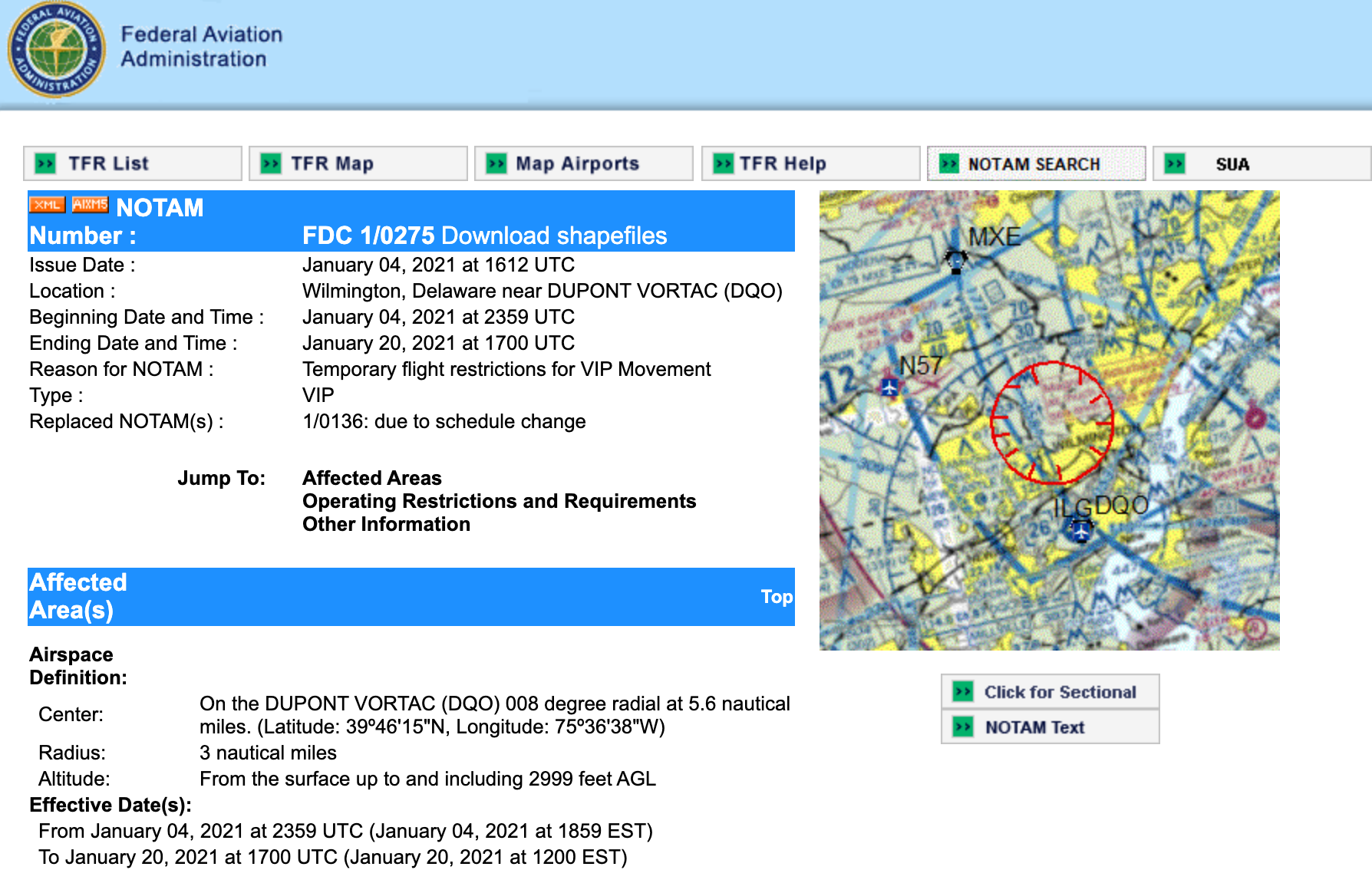The image size is (1372, 893).
Task: Click the Download shapefiles link
Action: point(554,236)
